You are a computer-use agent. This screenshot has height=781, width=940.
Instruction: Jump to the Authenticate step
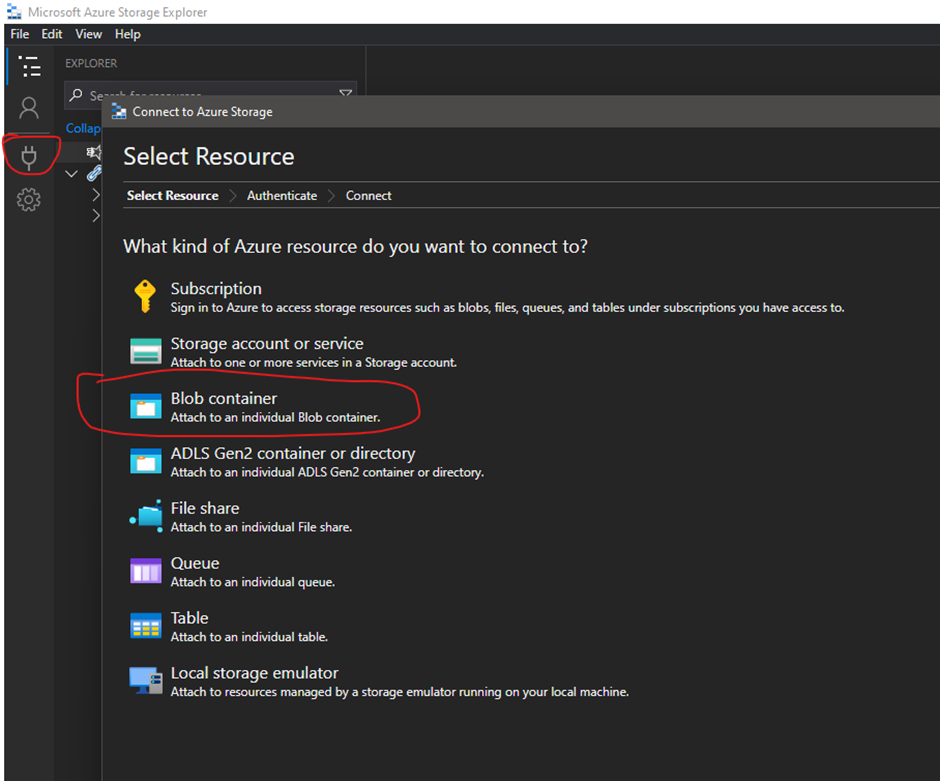click(x=282, y=195)
